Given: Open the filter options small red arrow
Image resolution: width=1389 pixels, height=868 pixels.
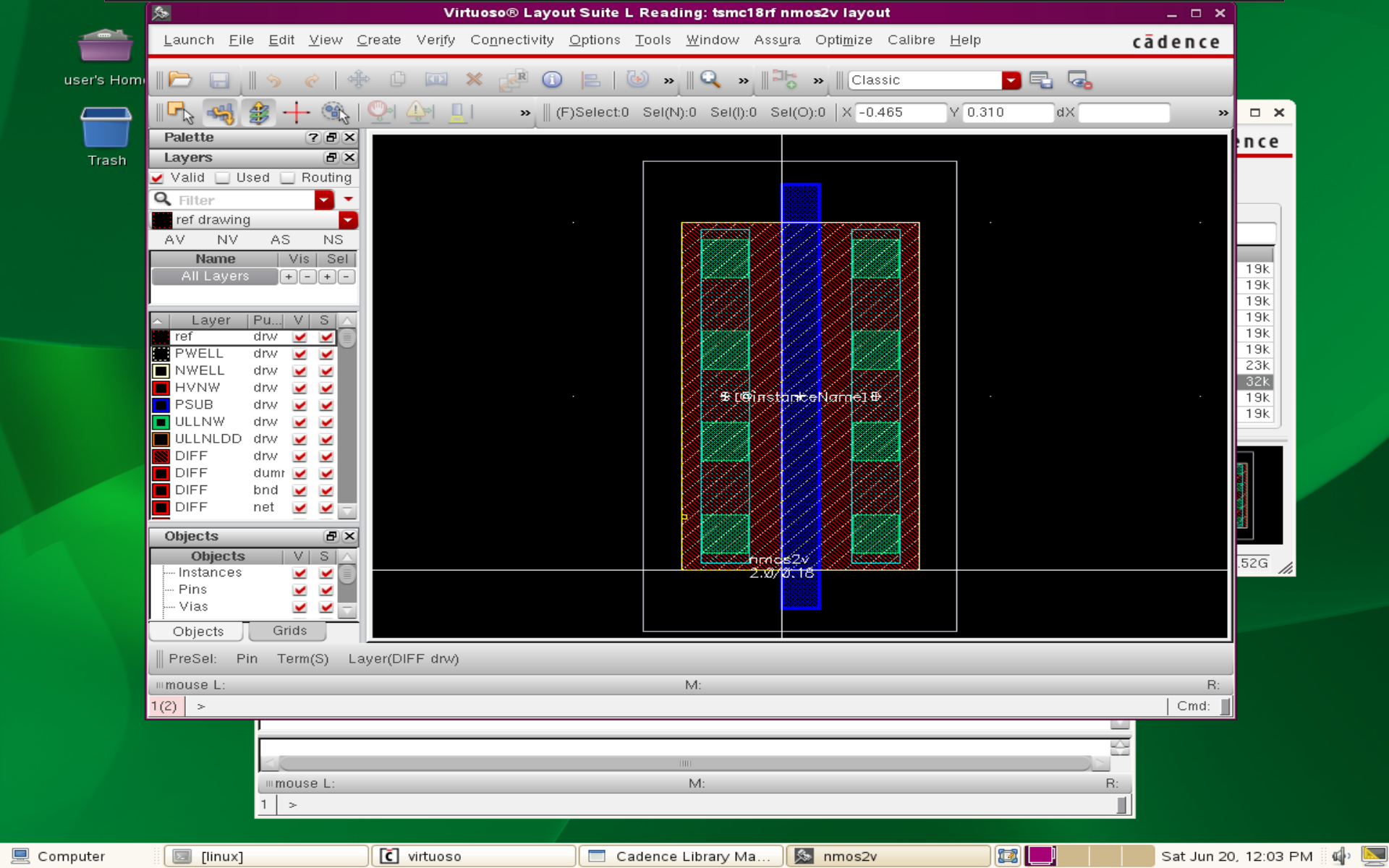Looking at the screenshot, I should pyautogui.click(x=348, y=199).
